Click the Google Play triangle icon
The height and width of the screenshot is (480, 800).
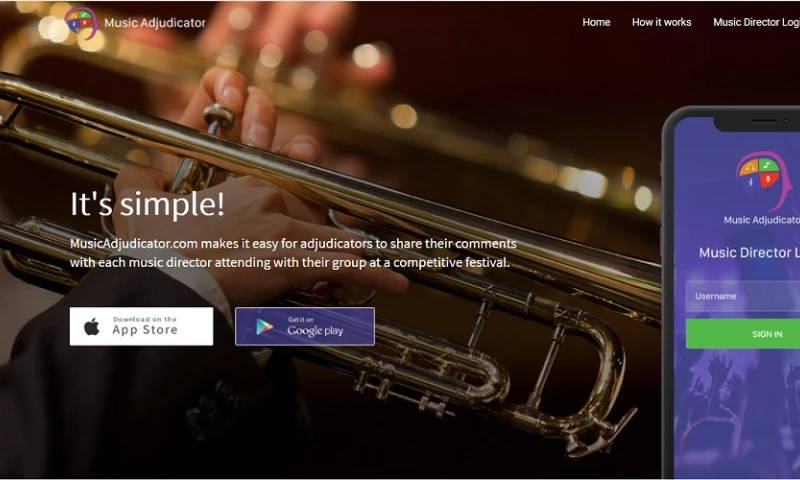point(264,326)
